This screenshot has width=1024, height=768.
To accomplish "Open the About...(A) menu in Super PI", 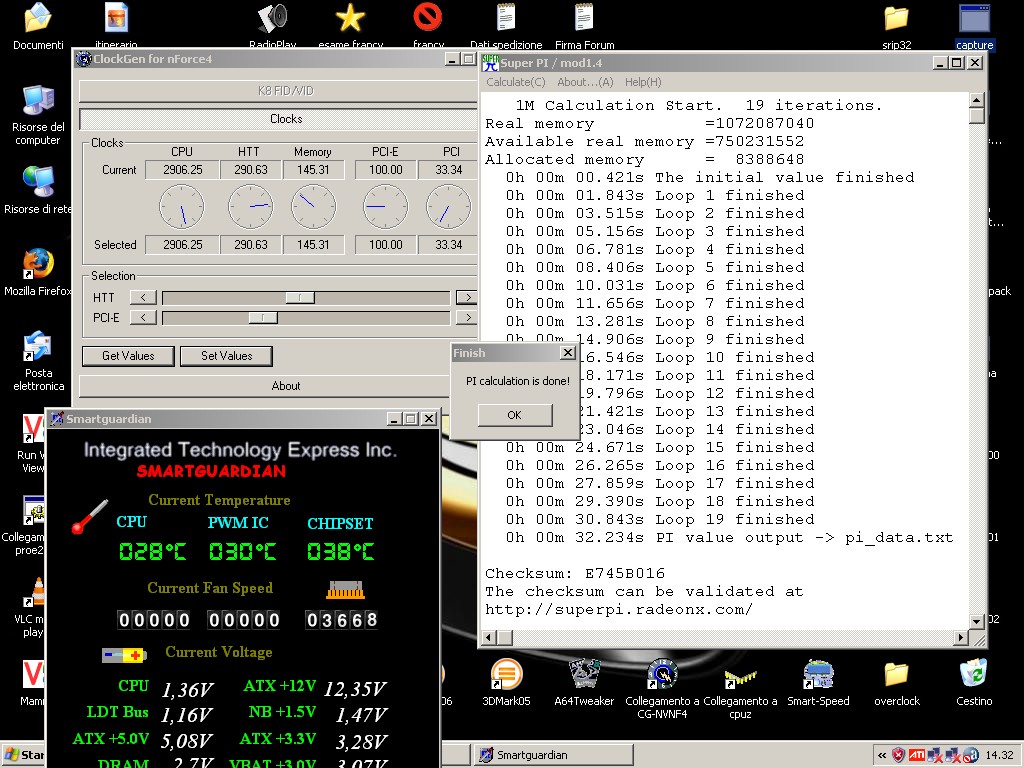I will point(585,82).
